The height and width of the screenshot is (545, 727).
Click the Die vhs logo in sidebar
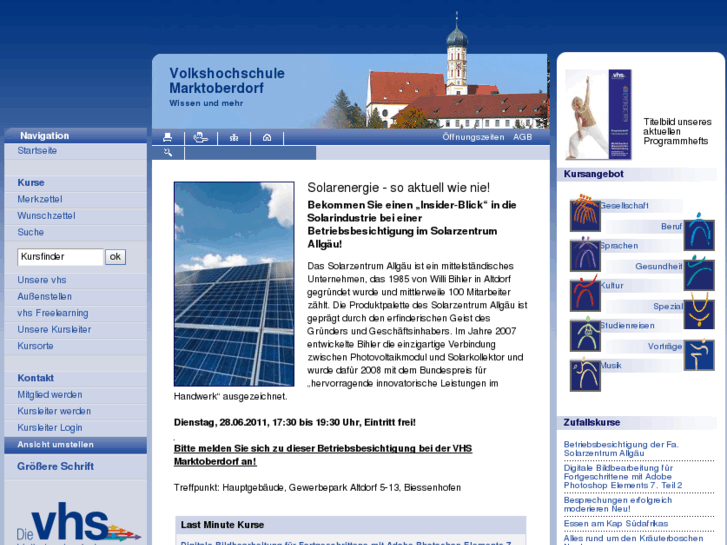[x=78, y=523]
